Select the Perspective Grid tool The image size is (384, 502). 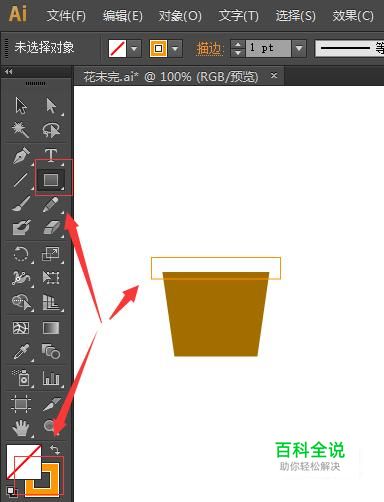pos(51,302)
